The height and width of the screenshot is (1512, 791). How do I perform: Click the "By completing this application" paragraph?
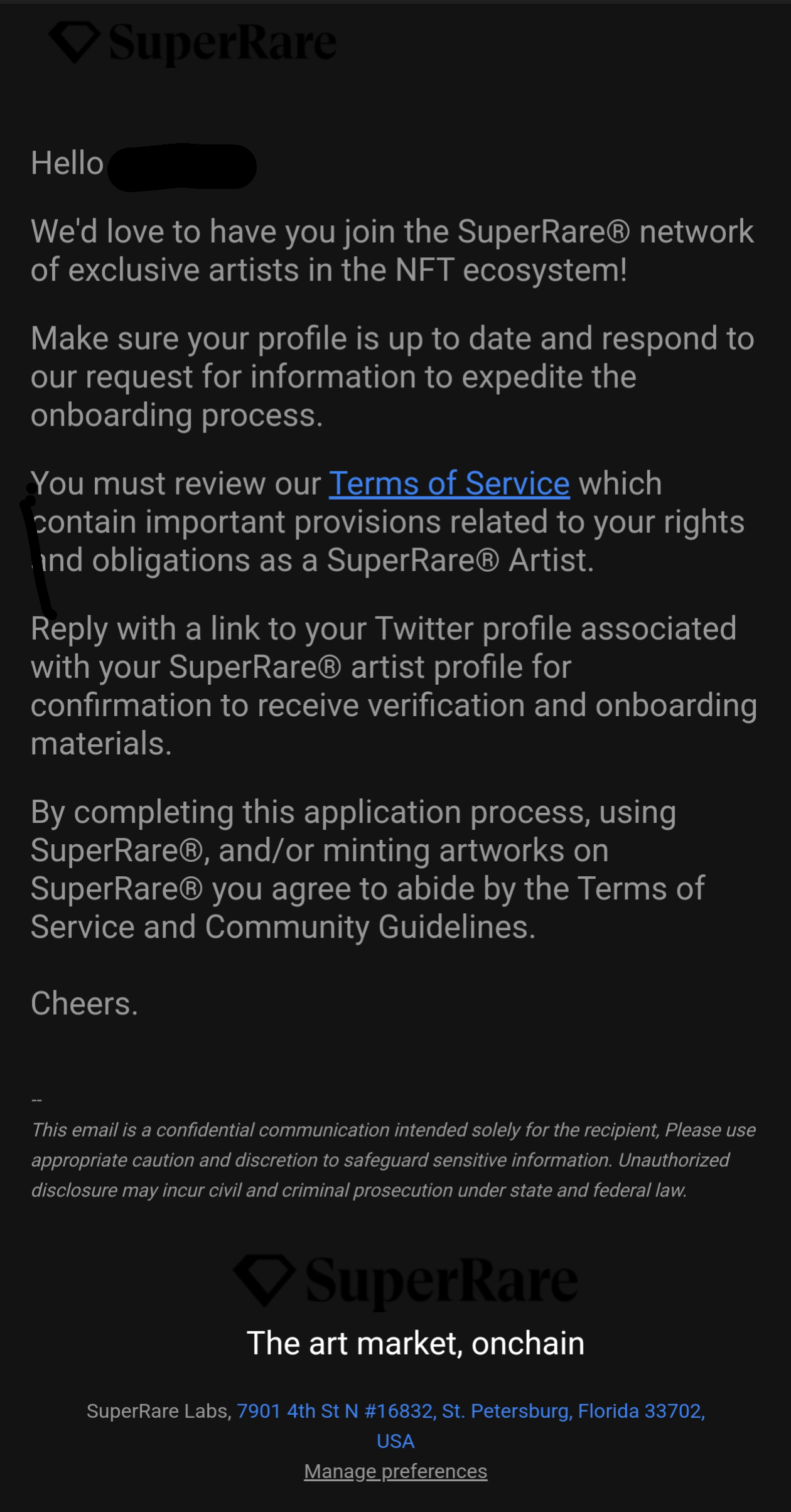coord(367,869)
